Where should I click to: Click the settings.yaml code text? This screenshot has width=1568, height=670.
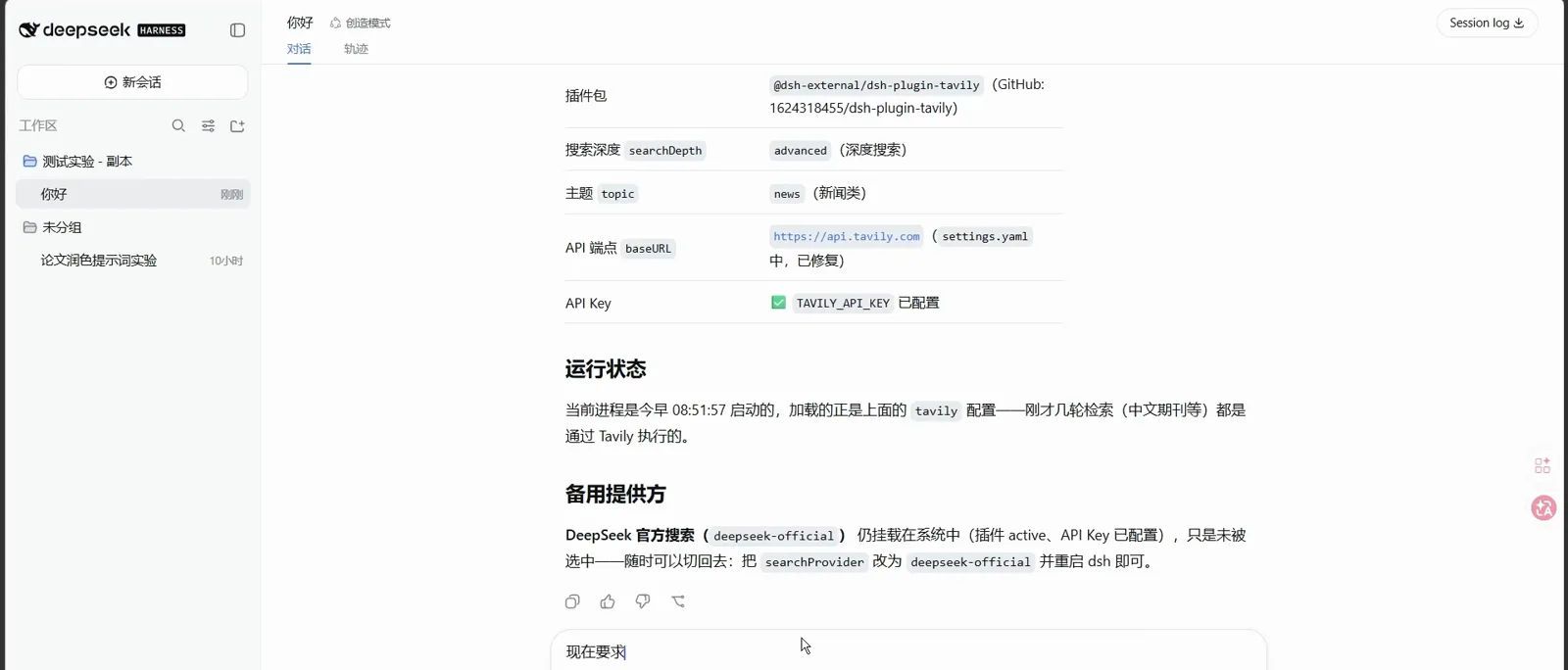985,236
